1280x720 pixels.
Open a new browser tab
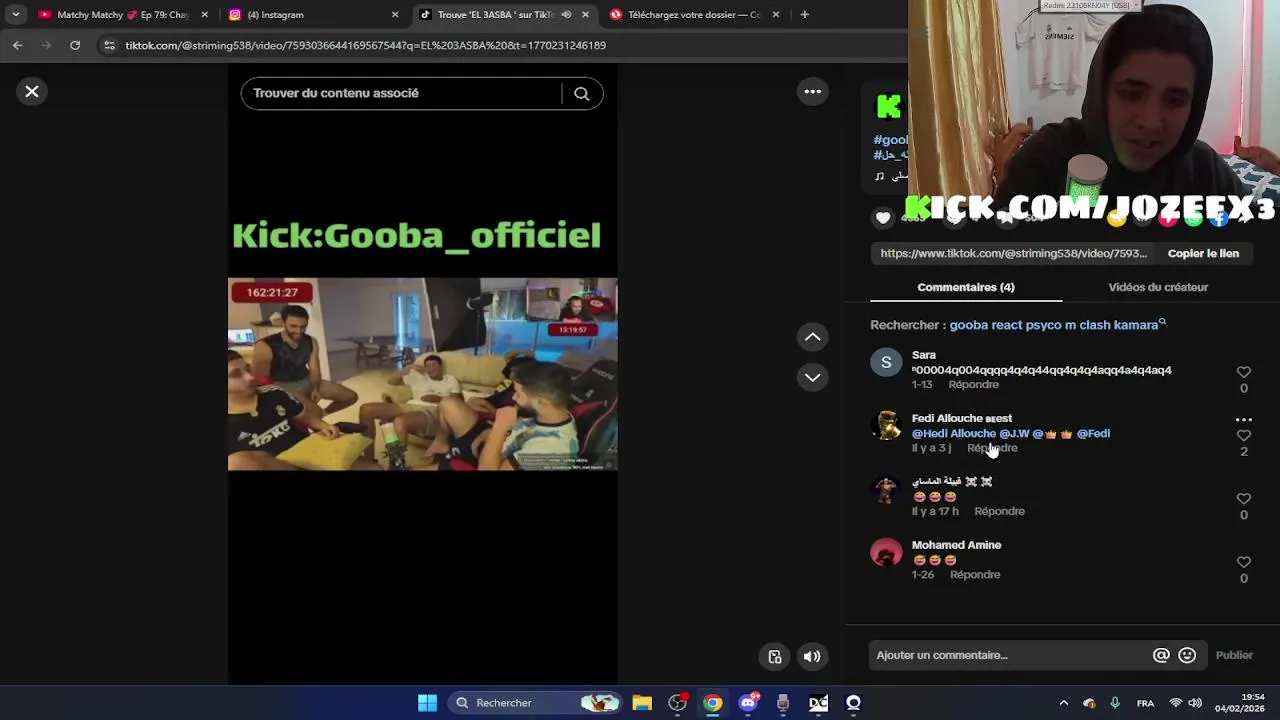tap(804, 15)
